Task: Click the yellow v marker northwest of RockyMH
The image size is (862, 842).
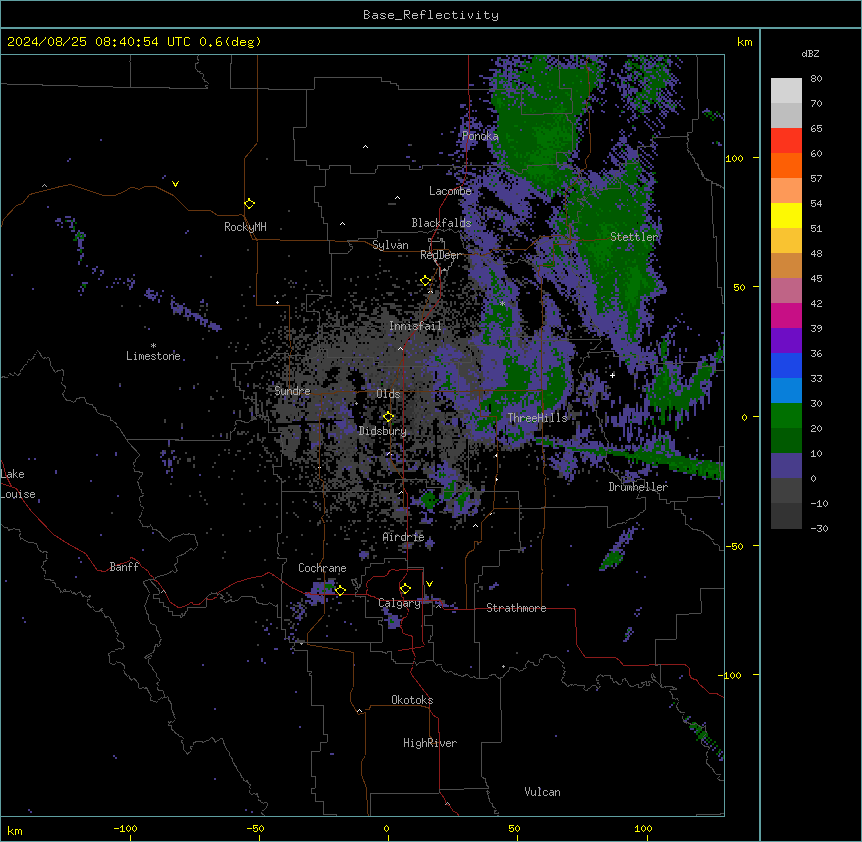Action: (x=175, y=184)
